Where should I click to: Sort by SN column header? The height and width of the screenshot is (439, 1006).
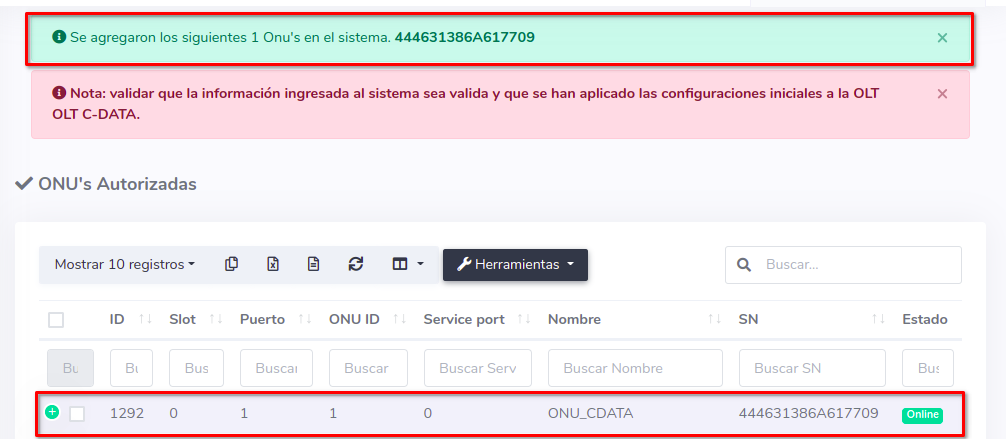(x=811, y=319)
